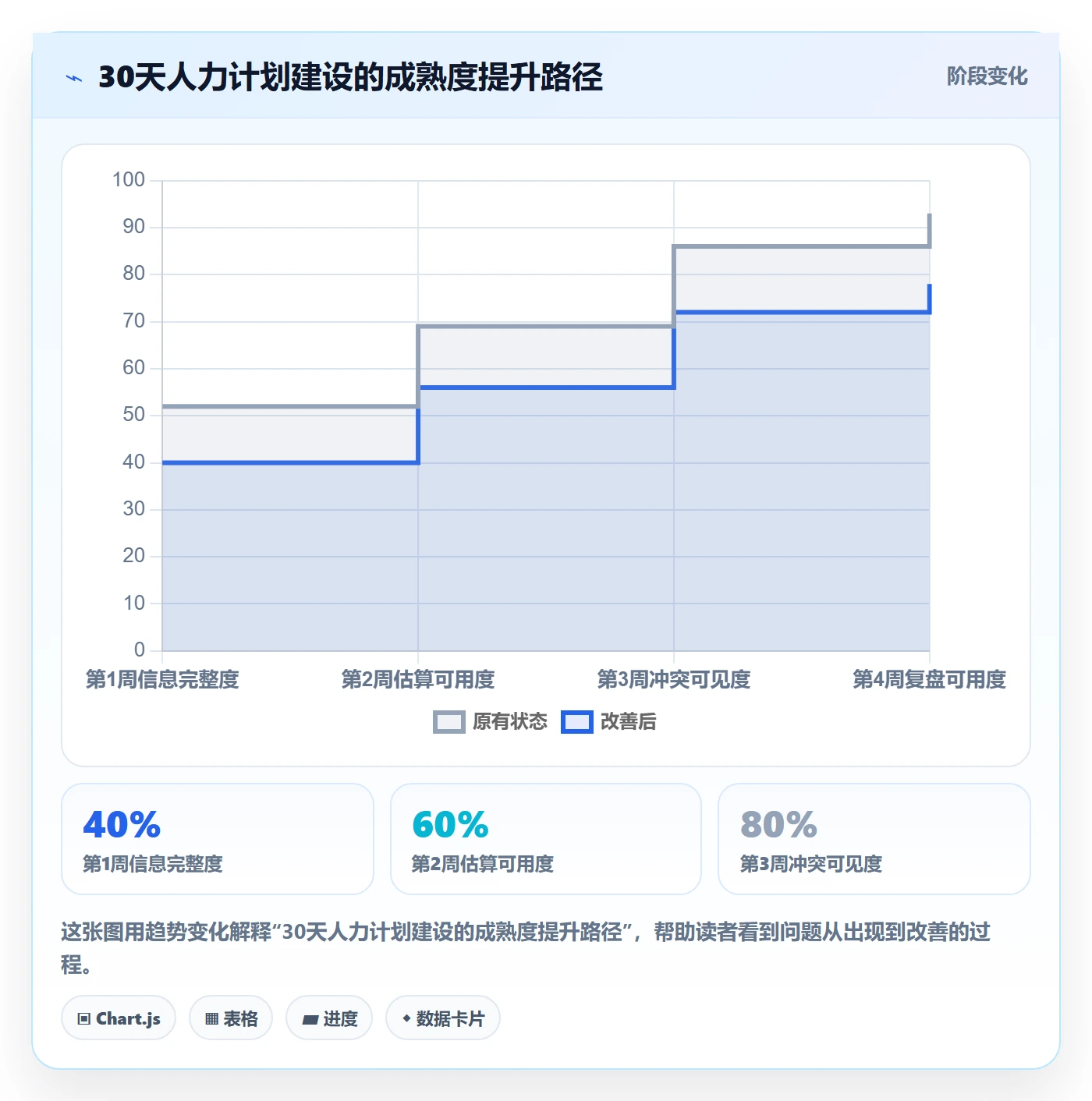This screenshot has height=1101, width=1092.
Task: Click the title 30天人力计划建设的成熟度提升路径
Action: click(350, 77)
